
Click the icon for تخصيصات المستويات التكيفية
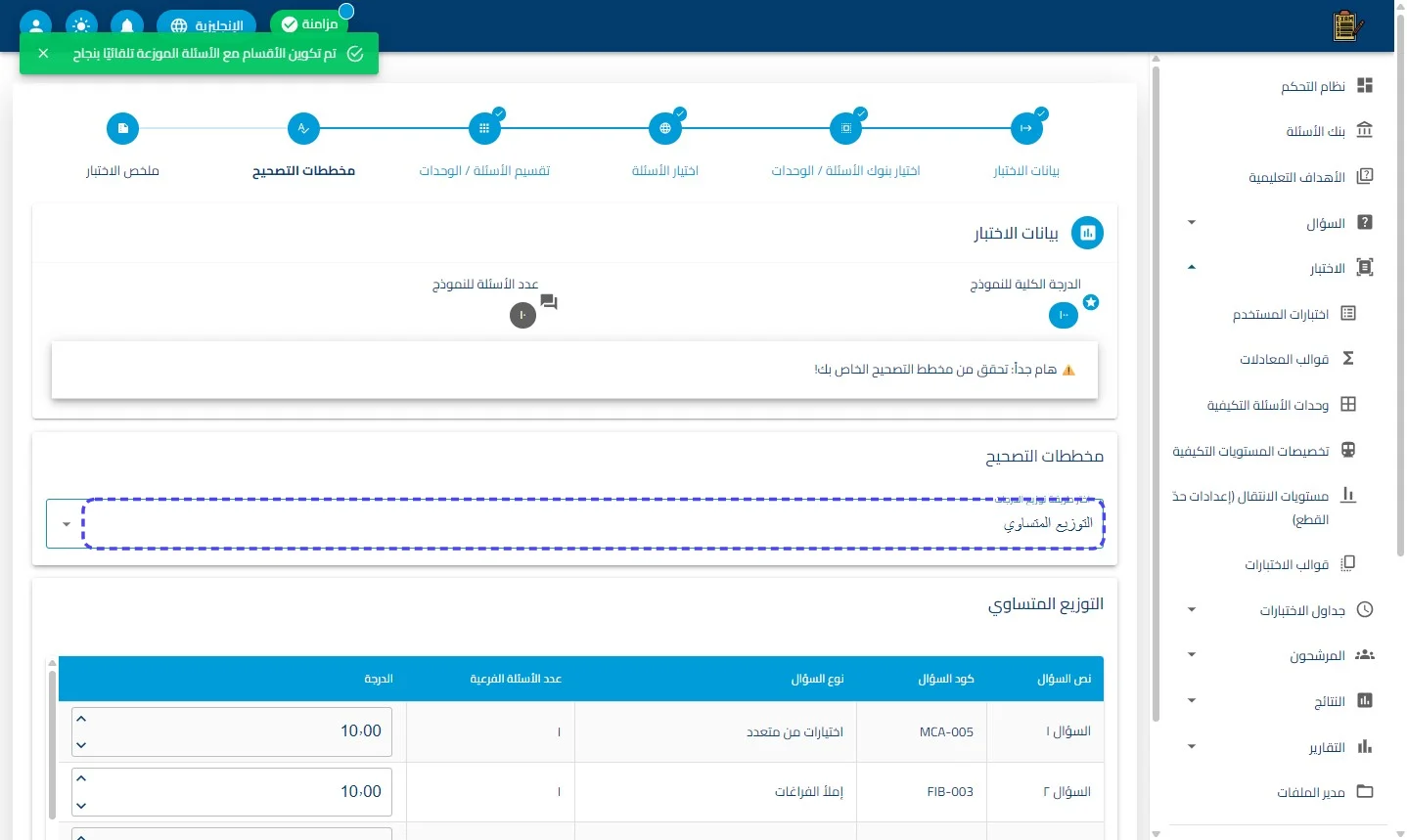tap(1348, 450)
